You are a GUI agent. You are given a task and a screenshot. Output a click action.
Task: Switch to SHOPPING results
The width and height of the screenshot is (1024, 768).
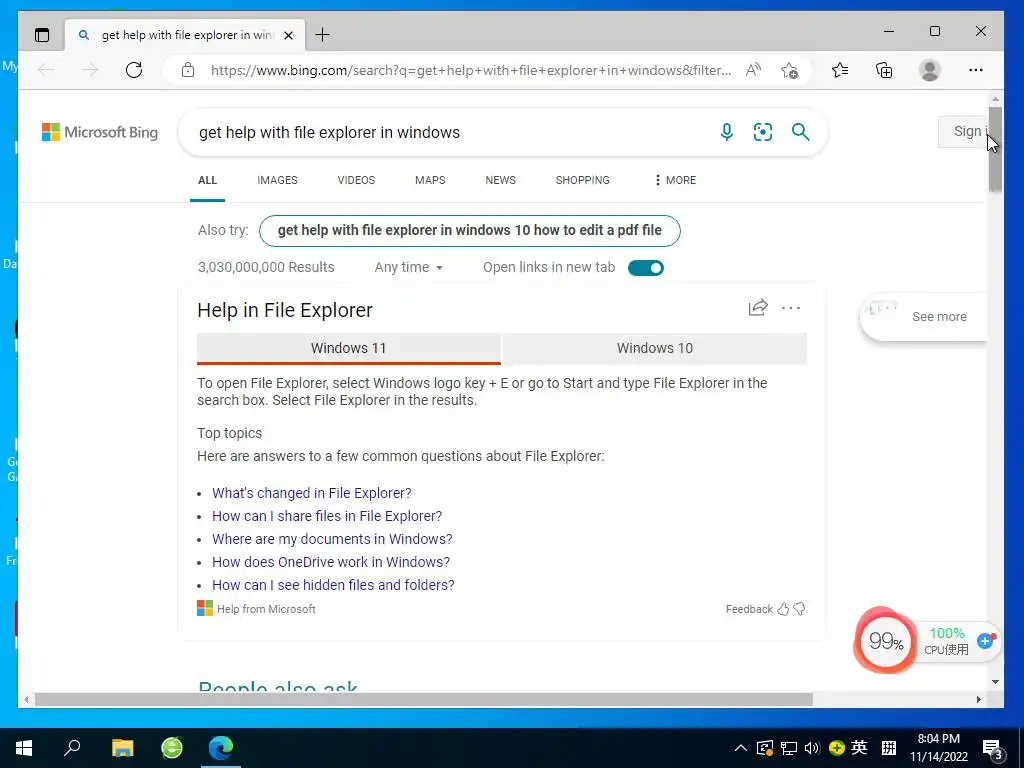(583, 180)
